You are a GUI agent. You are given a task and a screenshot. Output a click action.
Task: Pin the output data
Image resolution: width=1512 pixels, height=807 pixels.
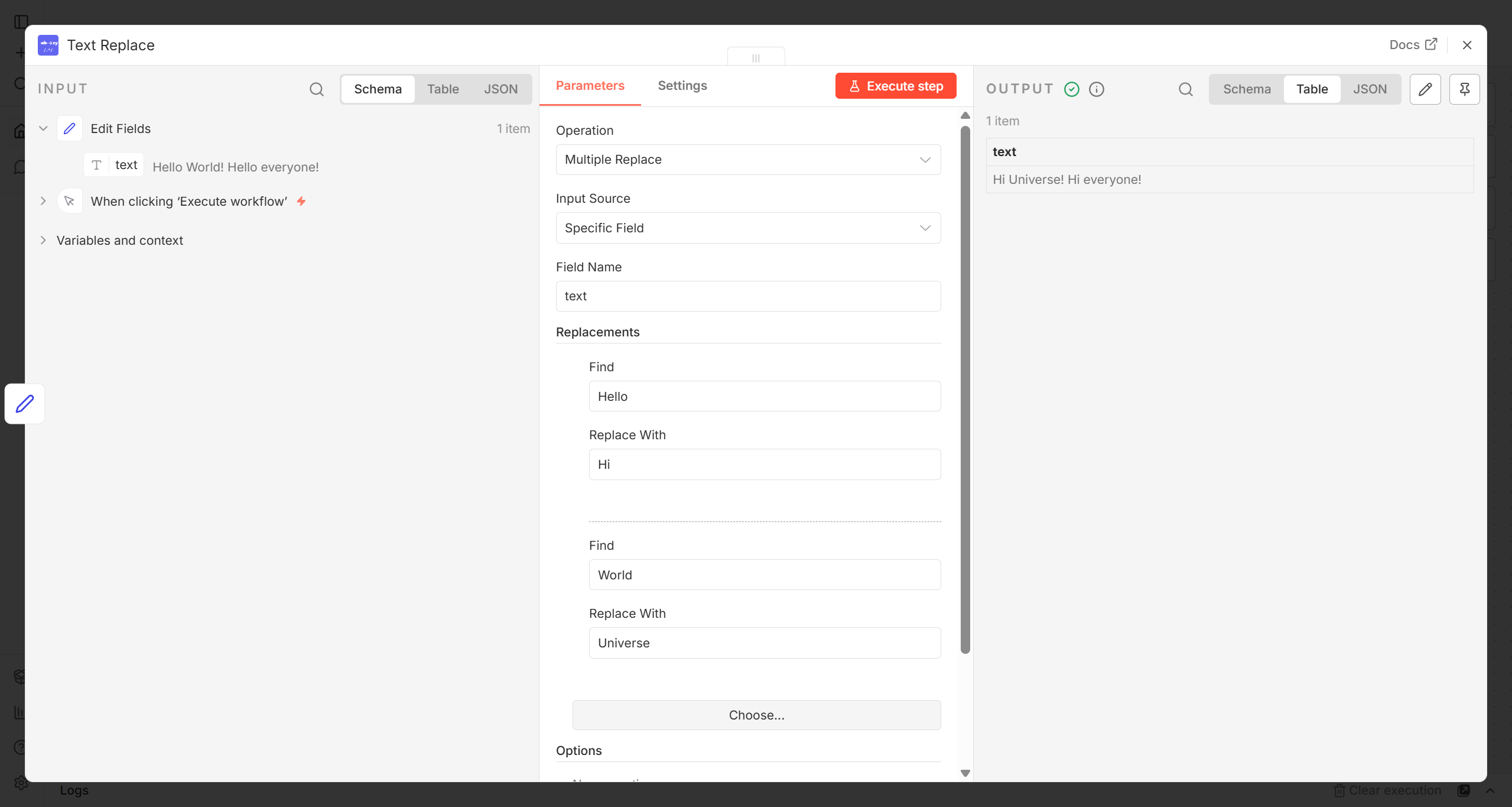[1464, 89]
